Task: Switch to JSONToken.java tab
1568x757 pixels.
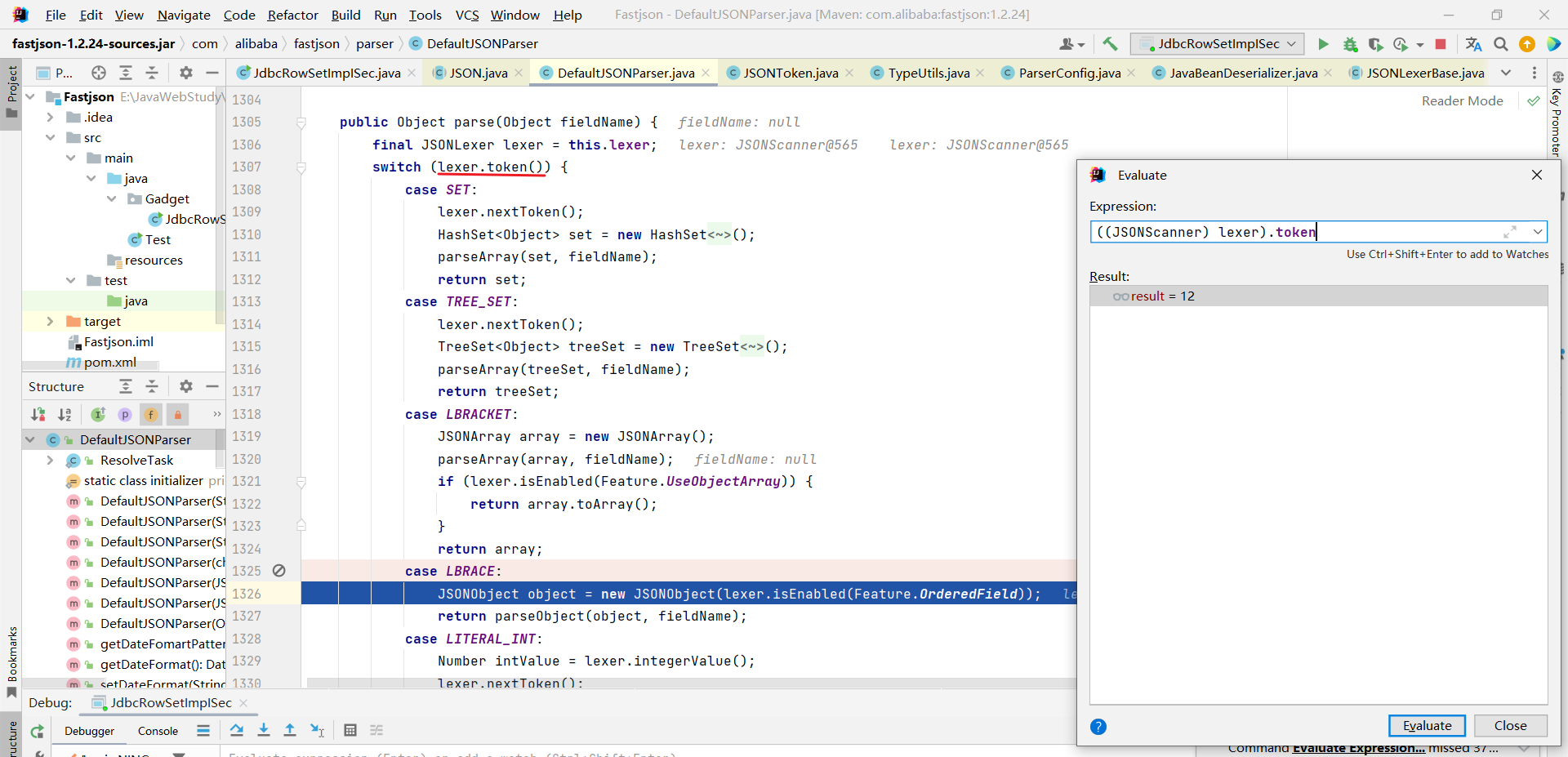Action: (791, 73)
